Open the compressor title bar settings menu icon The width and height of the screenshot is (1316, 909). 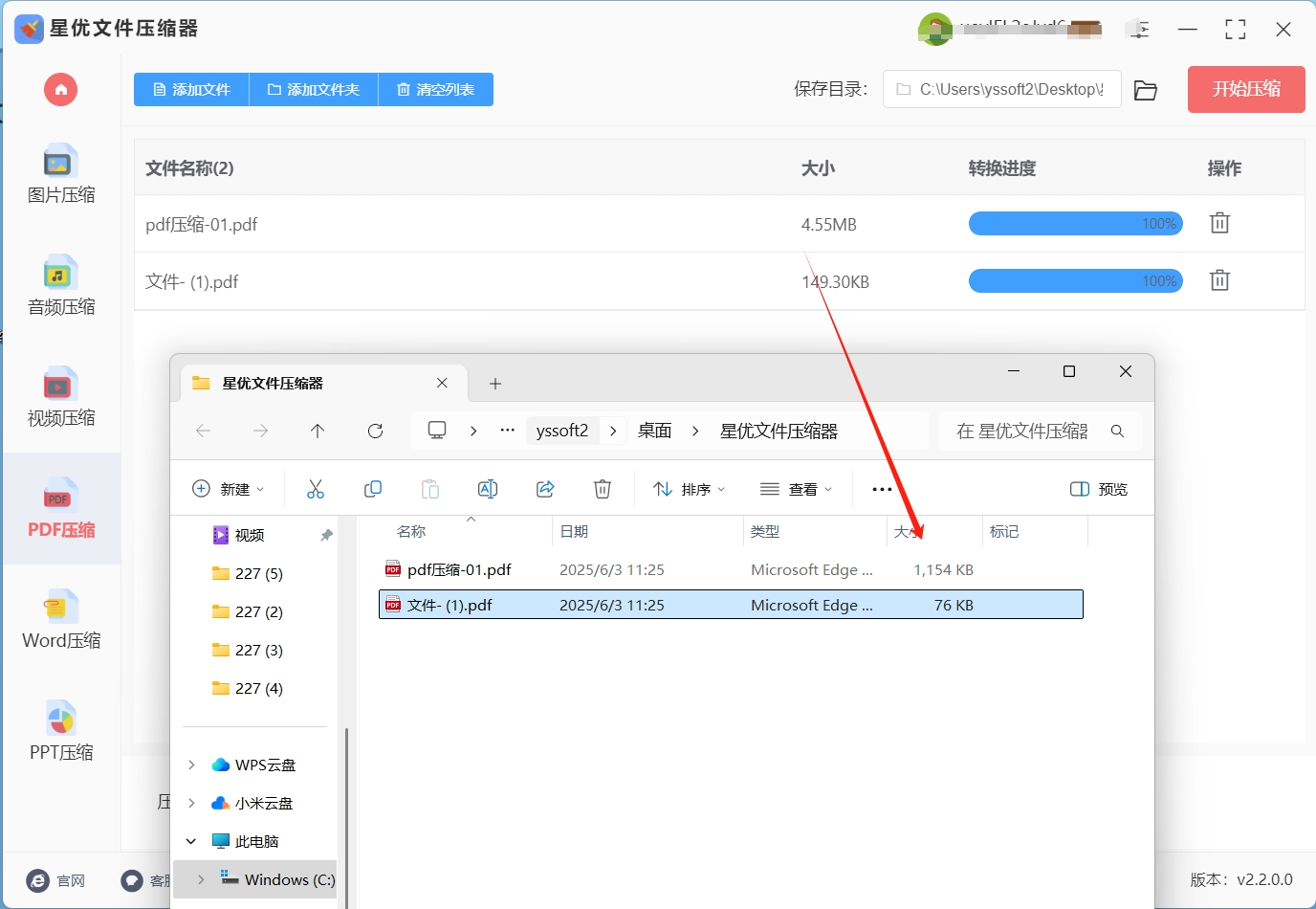click(1138, 30)
